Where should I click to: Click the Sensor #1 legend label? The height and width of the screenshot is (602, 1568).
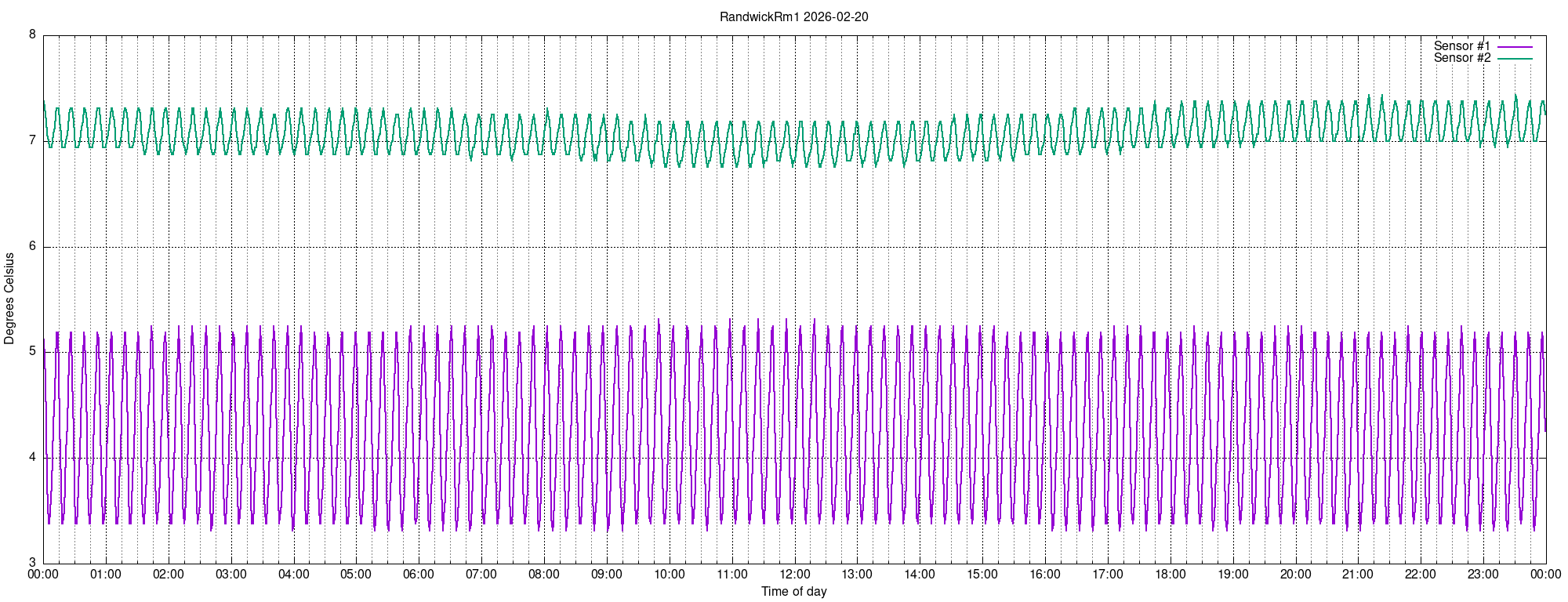[1462, 46]
